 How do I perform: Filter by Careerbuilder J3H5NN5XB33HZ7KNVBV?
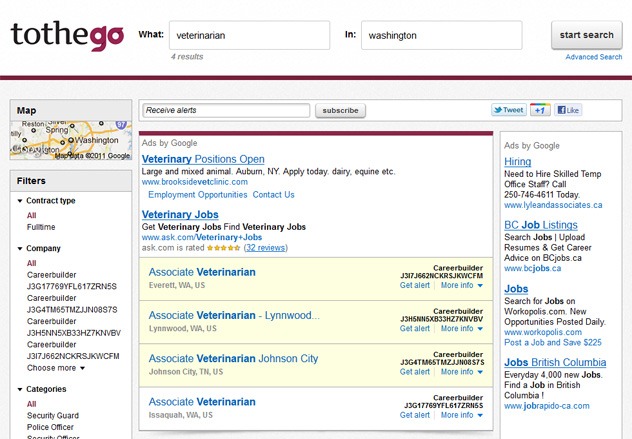(x=74, y=327)
